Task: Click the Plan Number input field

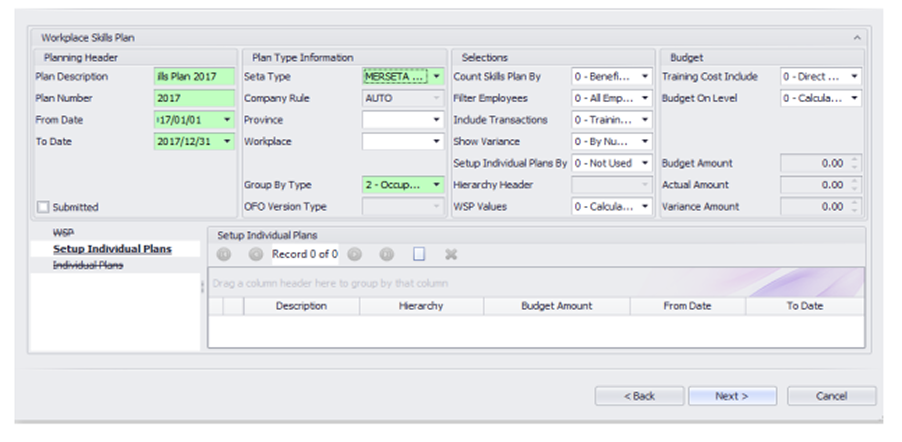Action: [194, 98]
